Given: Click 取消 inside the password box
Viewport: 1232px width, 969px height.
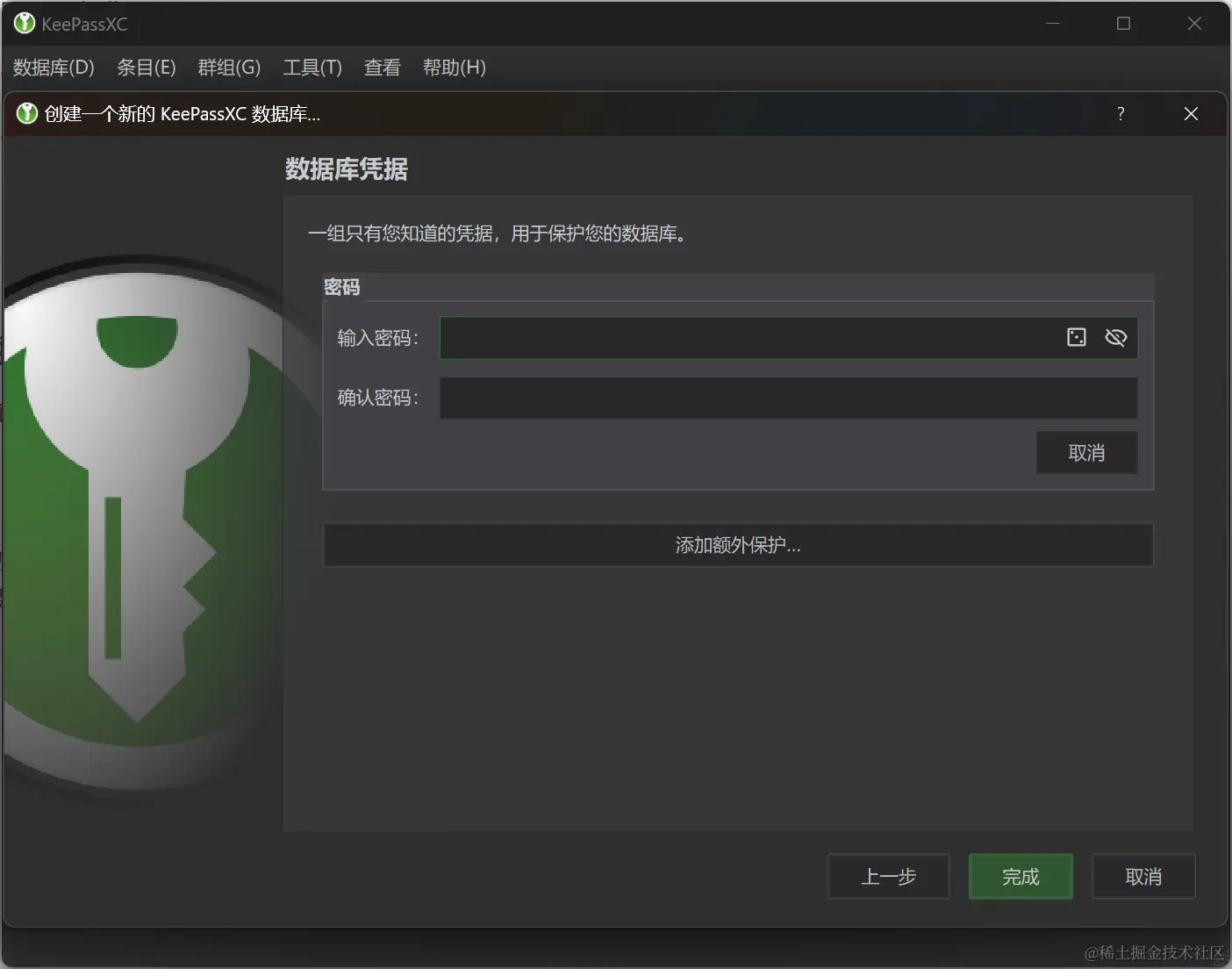Looking at the screenshot, I should point(1086,453).
